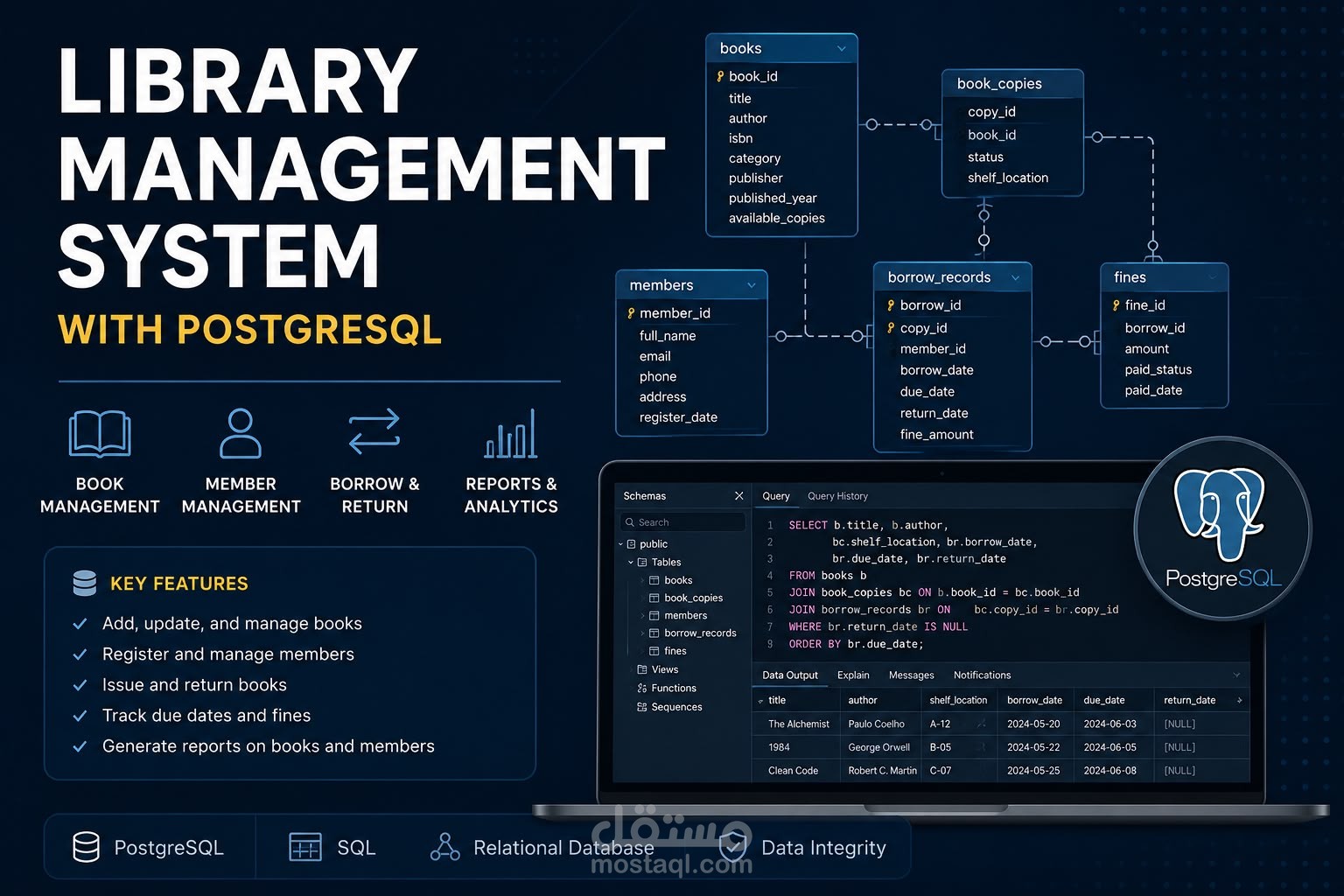Expand the members table in Schemas tree
Image resolution: width=1344 pixels, height=896 pixels.
[643, 616]
